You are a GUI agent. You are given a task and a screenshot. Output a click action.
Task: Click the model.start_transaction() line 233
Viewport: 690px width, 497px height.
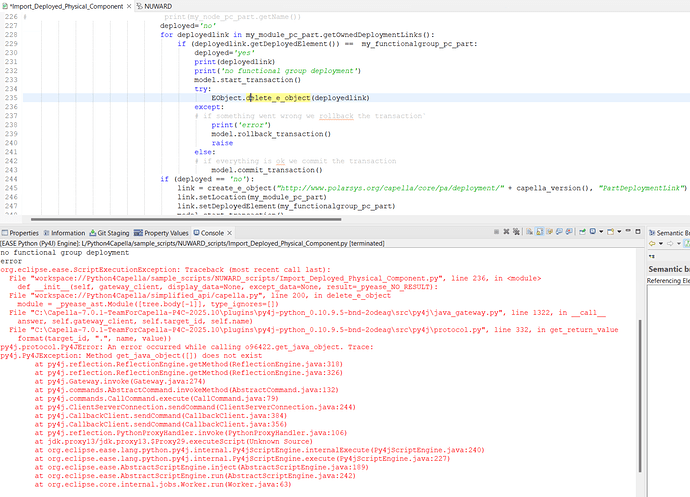click(247, 80)
